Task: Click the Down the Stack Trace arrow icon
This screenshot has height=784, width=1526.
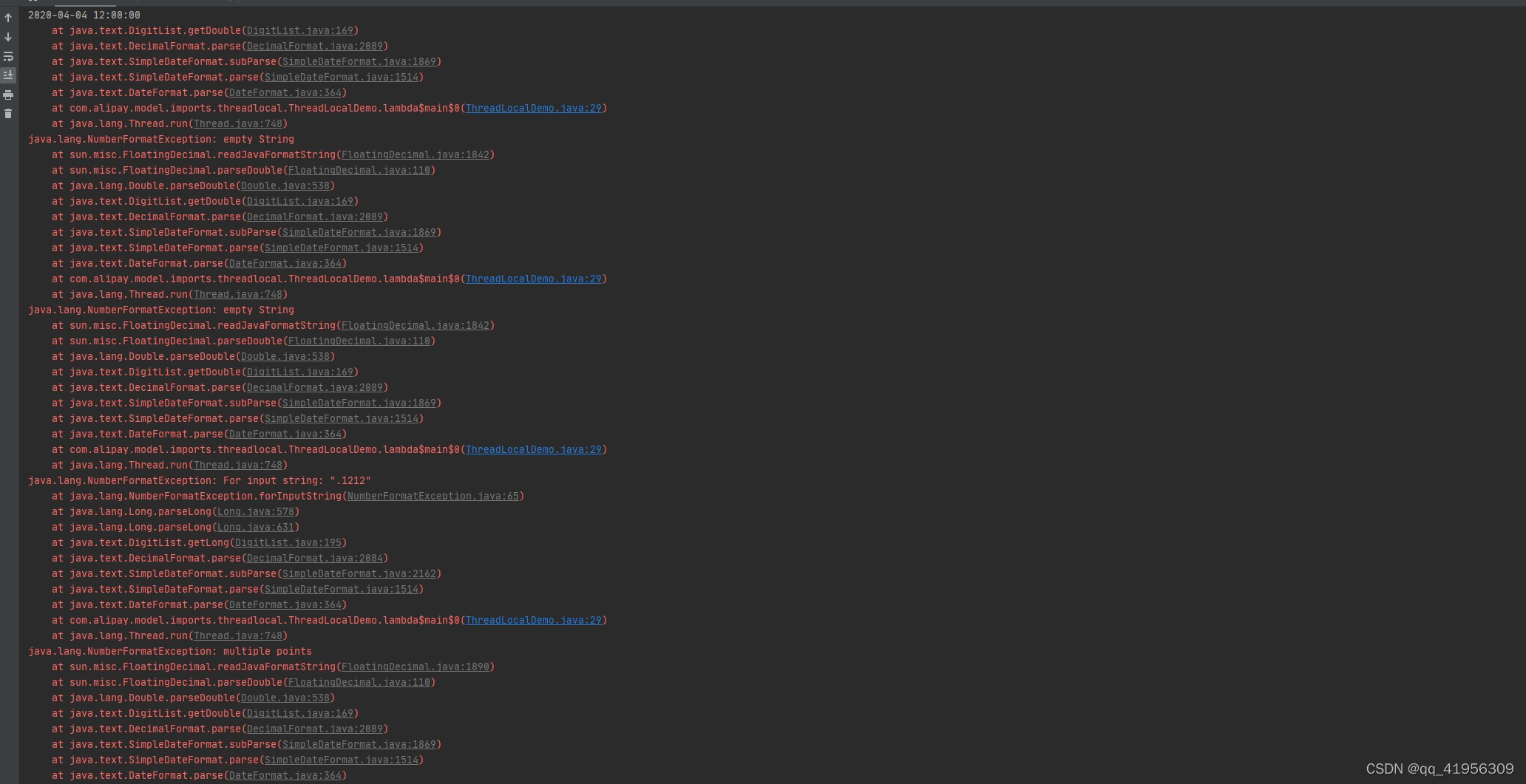Action: point(8,37)
